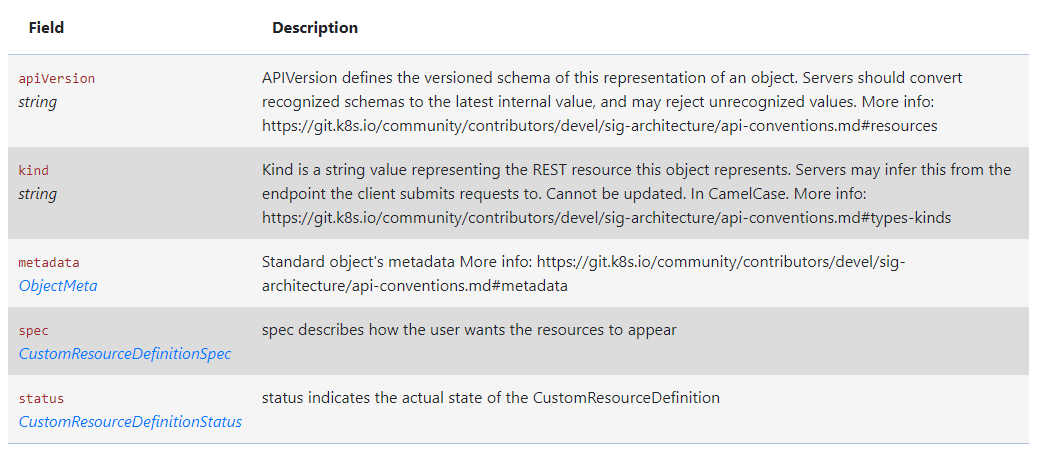
Task: Click the spec field name
Action: point(33,331)
